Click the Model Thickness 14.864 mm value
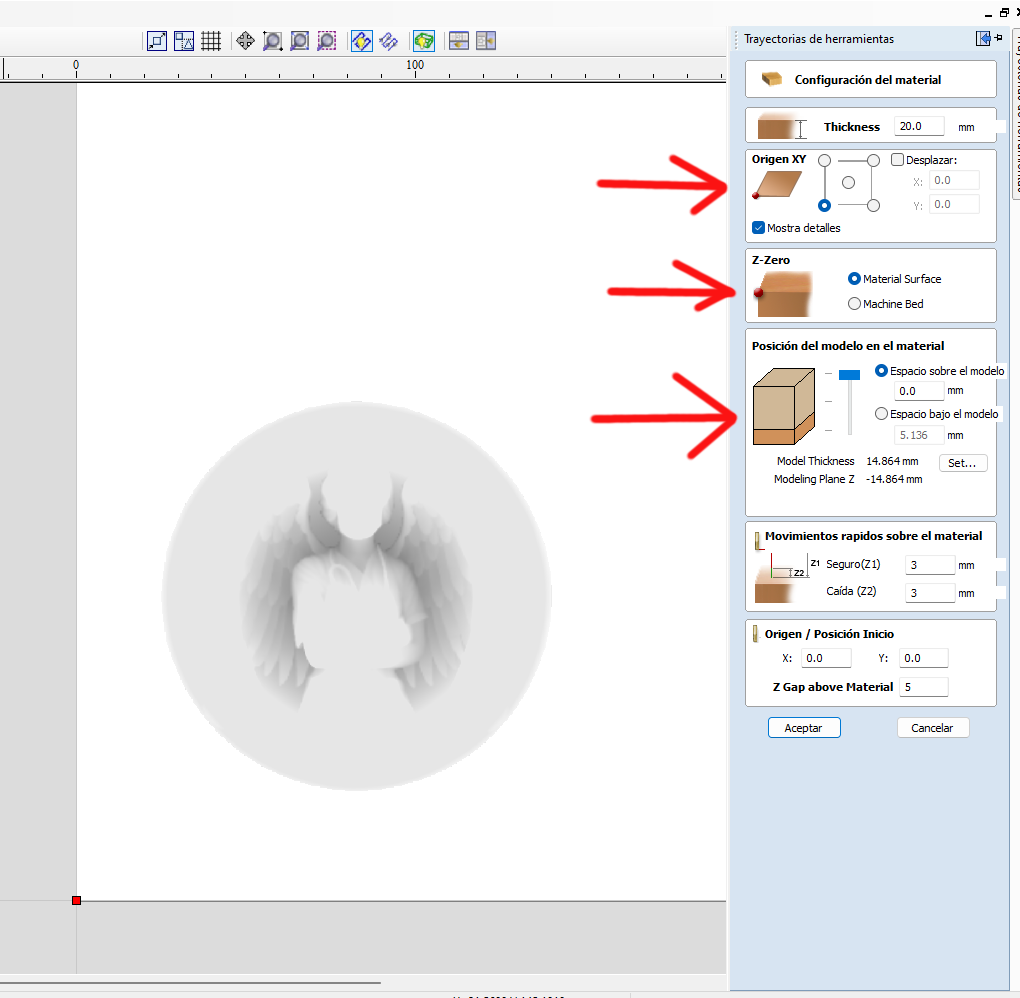This screenshot has width=1020, height=998. click(892, 461)
